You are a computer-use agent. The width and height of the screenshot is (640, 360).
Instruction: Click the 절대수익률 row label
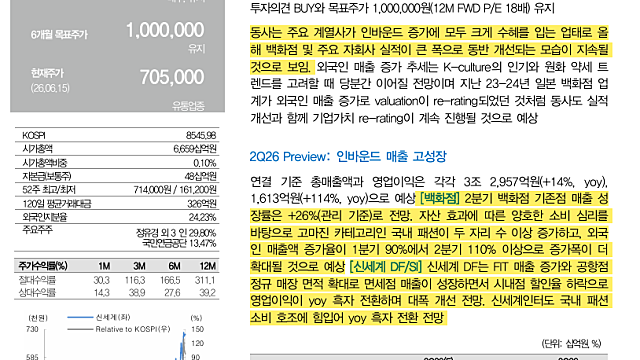point(37,280)
